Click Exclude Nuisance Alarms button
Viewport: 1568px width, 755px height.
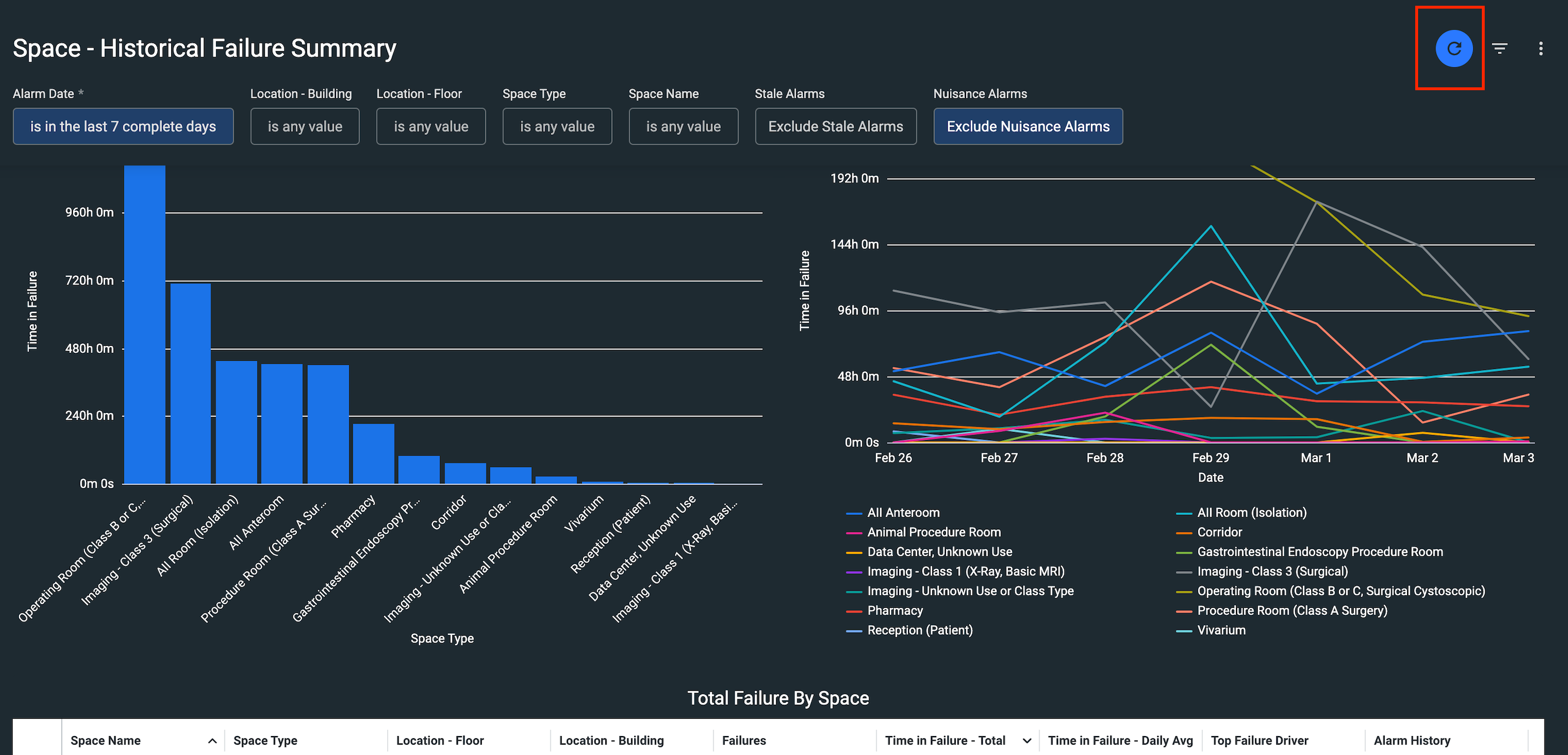pos(1028,126)
